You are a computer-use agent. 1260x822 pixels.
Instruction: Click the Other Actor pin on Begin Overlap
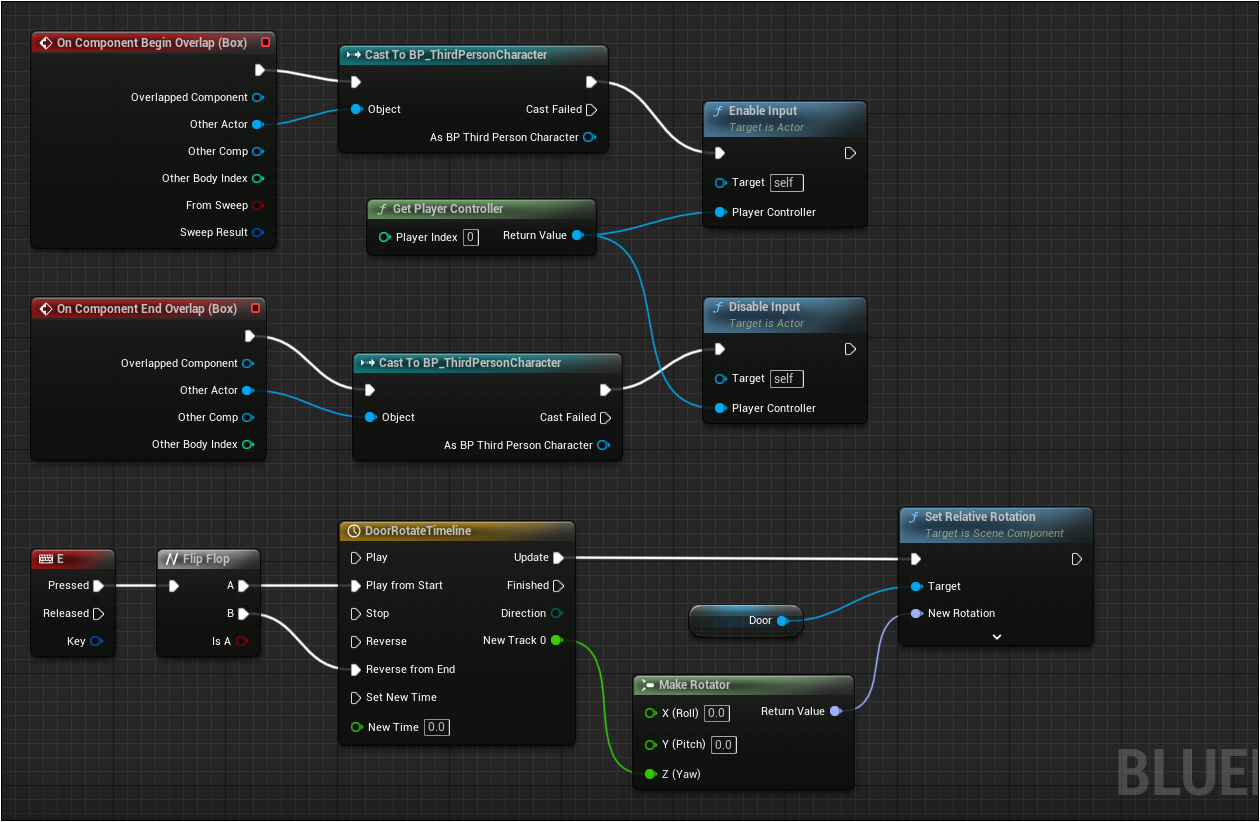[x=257, y=125]
